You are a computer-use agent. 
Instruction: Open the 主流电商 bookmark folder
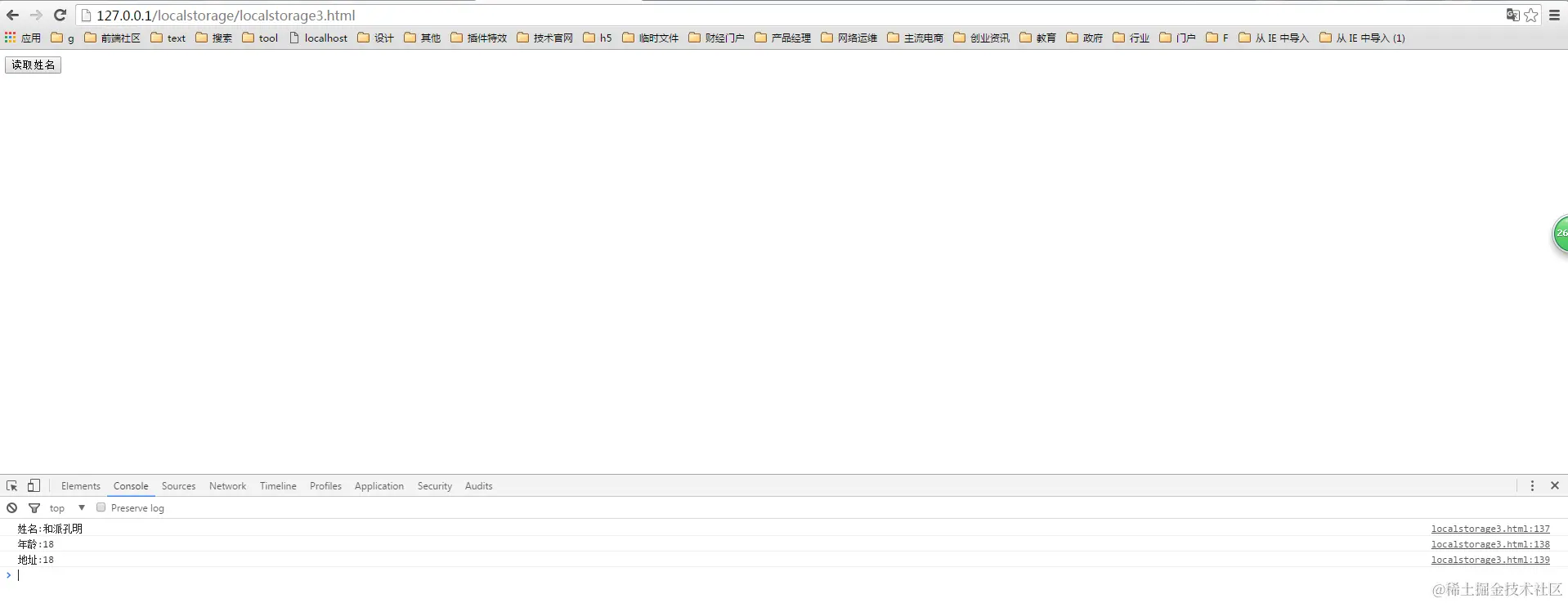coord(916,38)
